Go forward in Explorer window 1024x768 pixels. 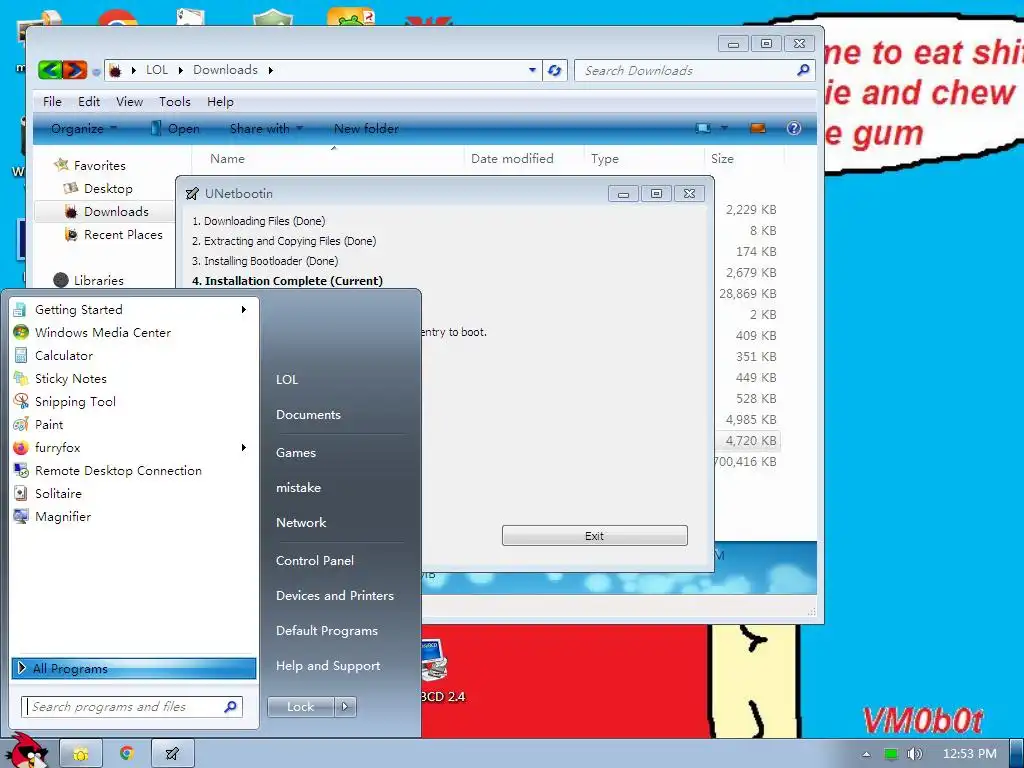[x=74, y=69]
